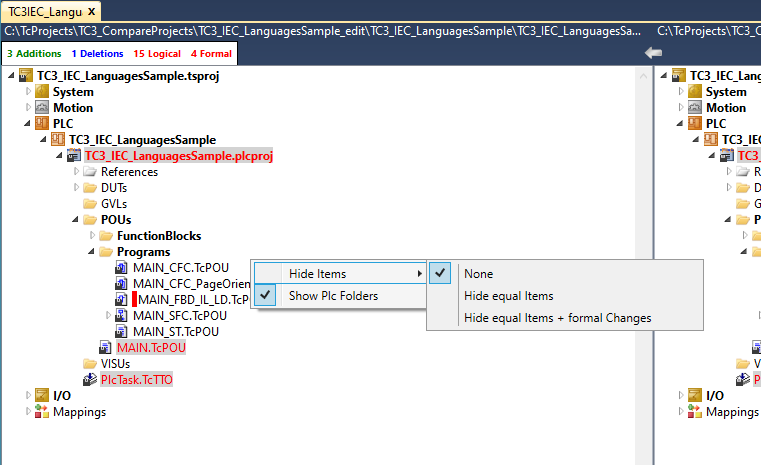The height and width of the screenshot is (465, 761).
Task: Expand the Mappings node in left tree
Action: click(28, 411)
